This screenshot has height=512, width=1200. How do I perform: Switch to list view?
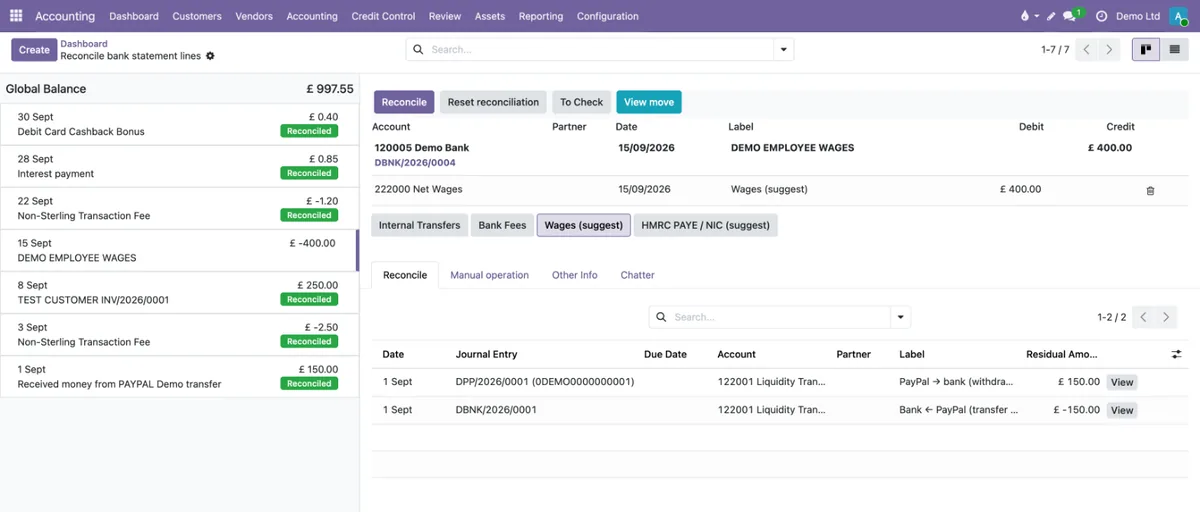point(1174,49)
